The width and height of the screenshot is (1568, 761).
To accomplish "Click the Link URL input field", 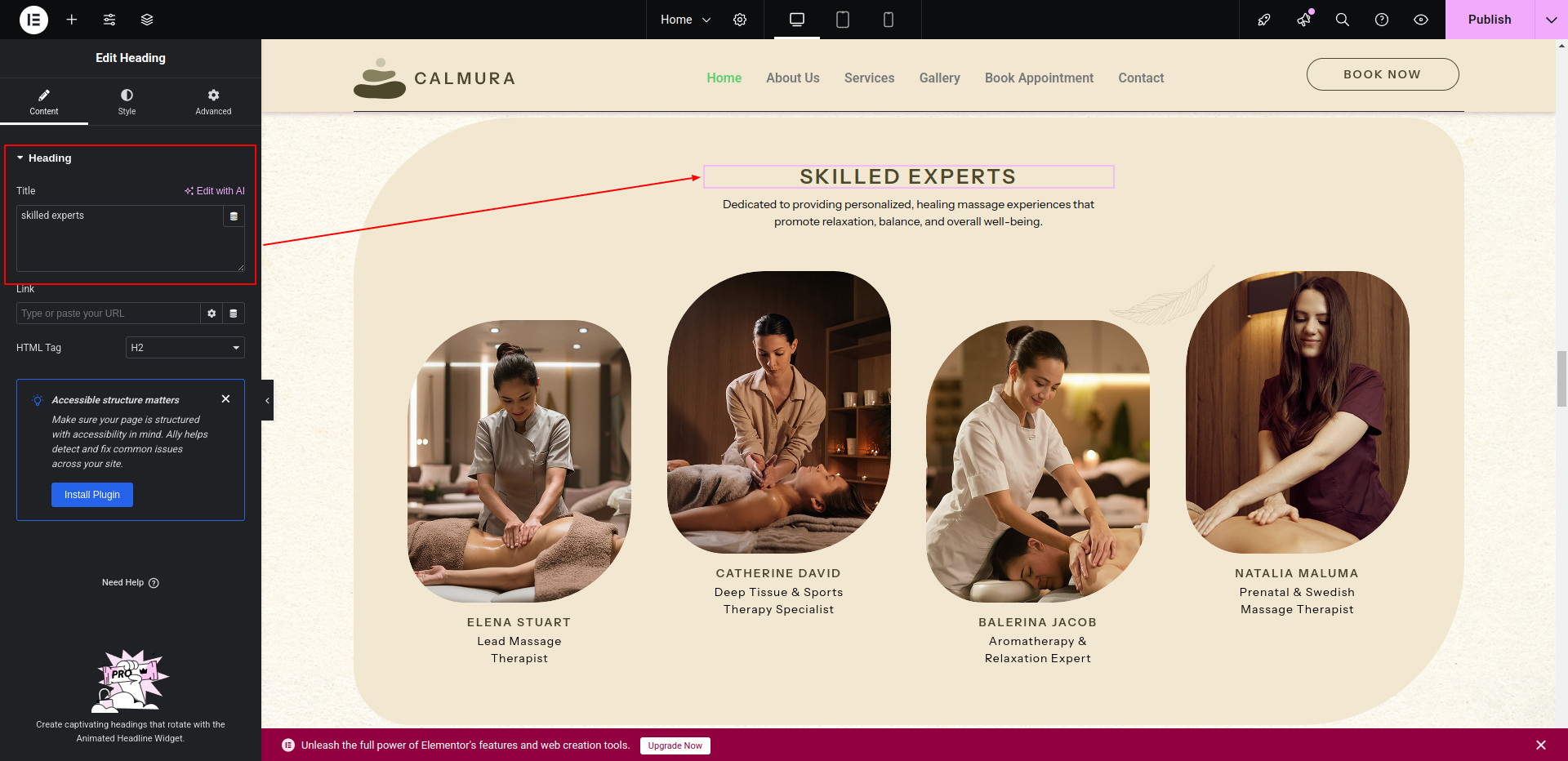I will click(x=108, y=314).
